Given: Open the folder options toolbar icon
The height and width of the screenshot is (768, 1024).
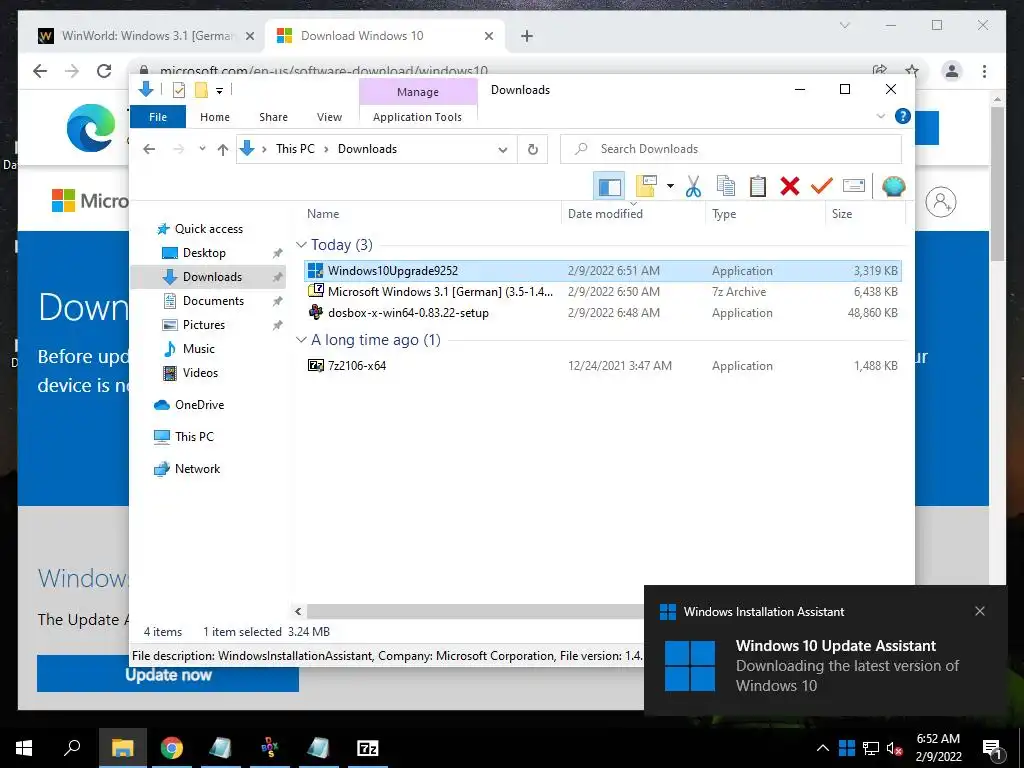Looking at the screenshot, I should (646, 186).
